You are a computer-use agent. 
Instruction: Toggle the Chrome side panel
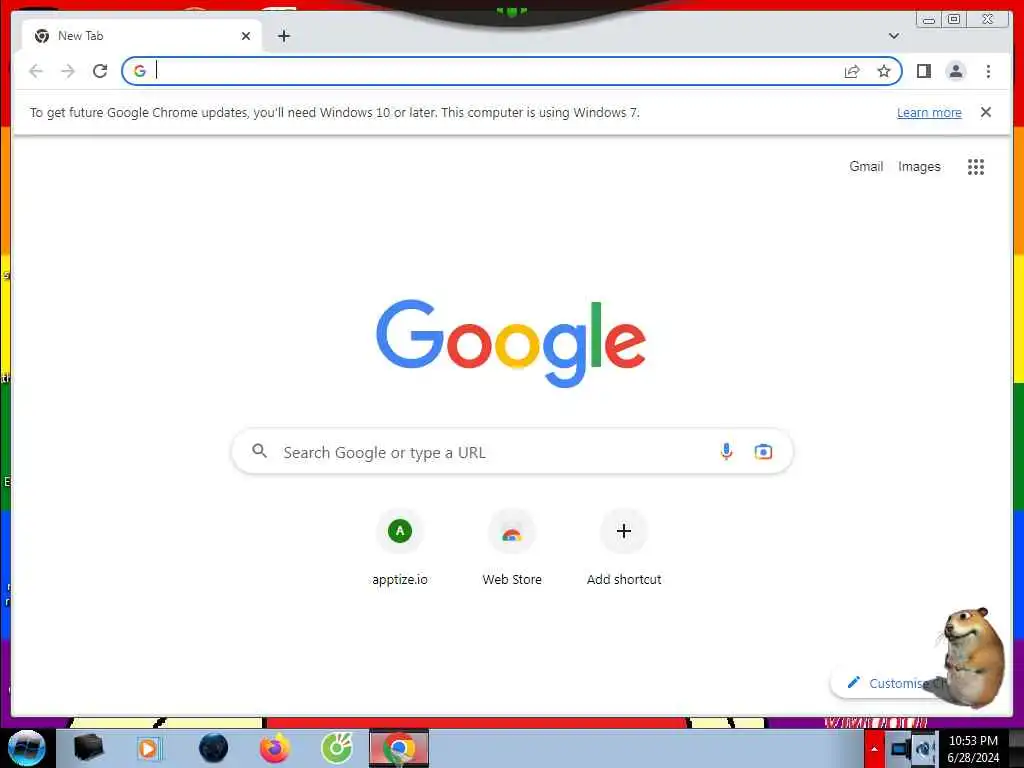[x=923, y=71]
